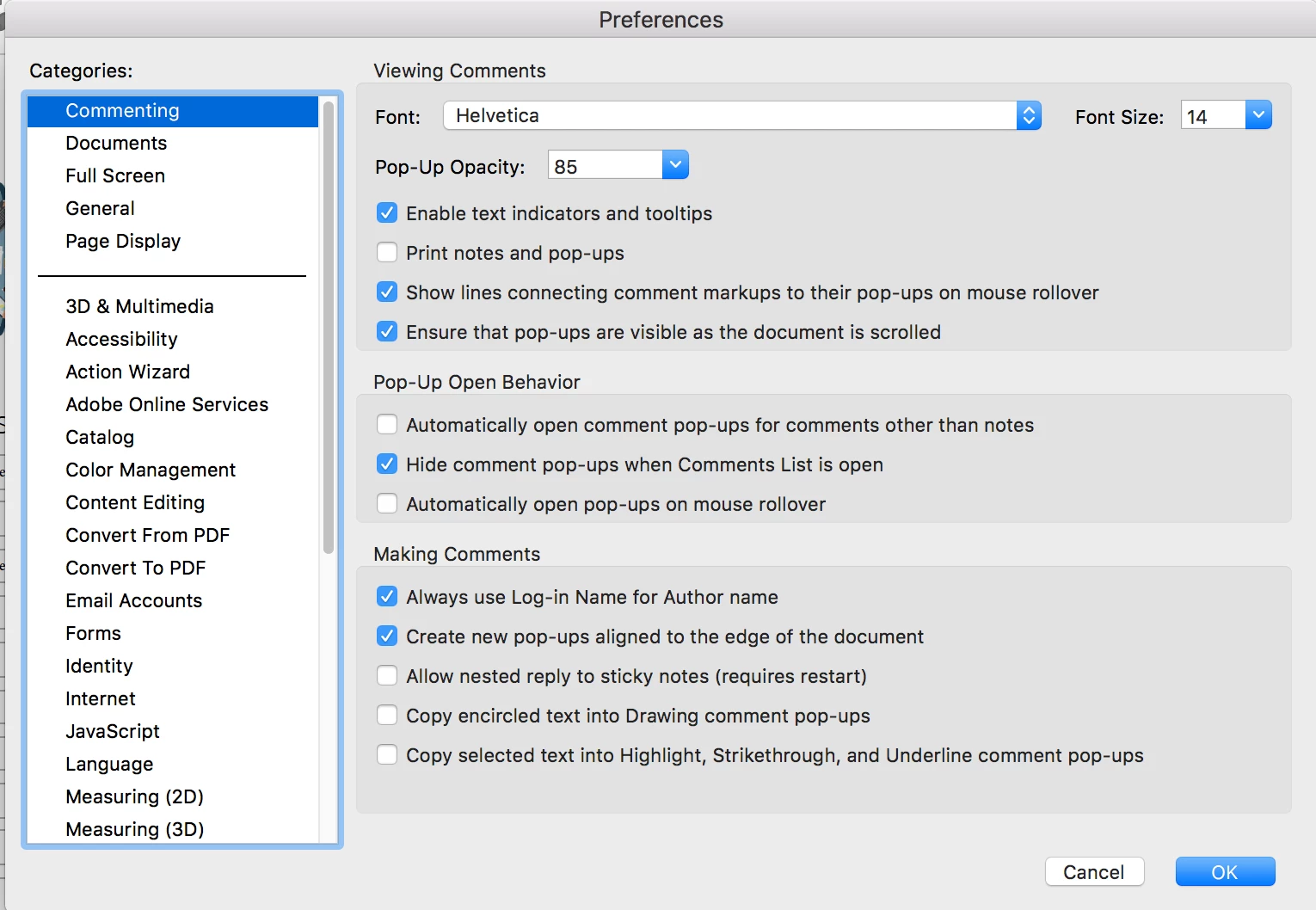Screen dimensions: 1316x910
Task: Click the OK button
Action: [x=1225, y=871]
